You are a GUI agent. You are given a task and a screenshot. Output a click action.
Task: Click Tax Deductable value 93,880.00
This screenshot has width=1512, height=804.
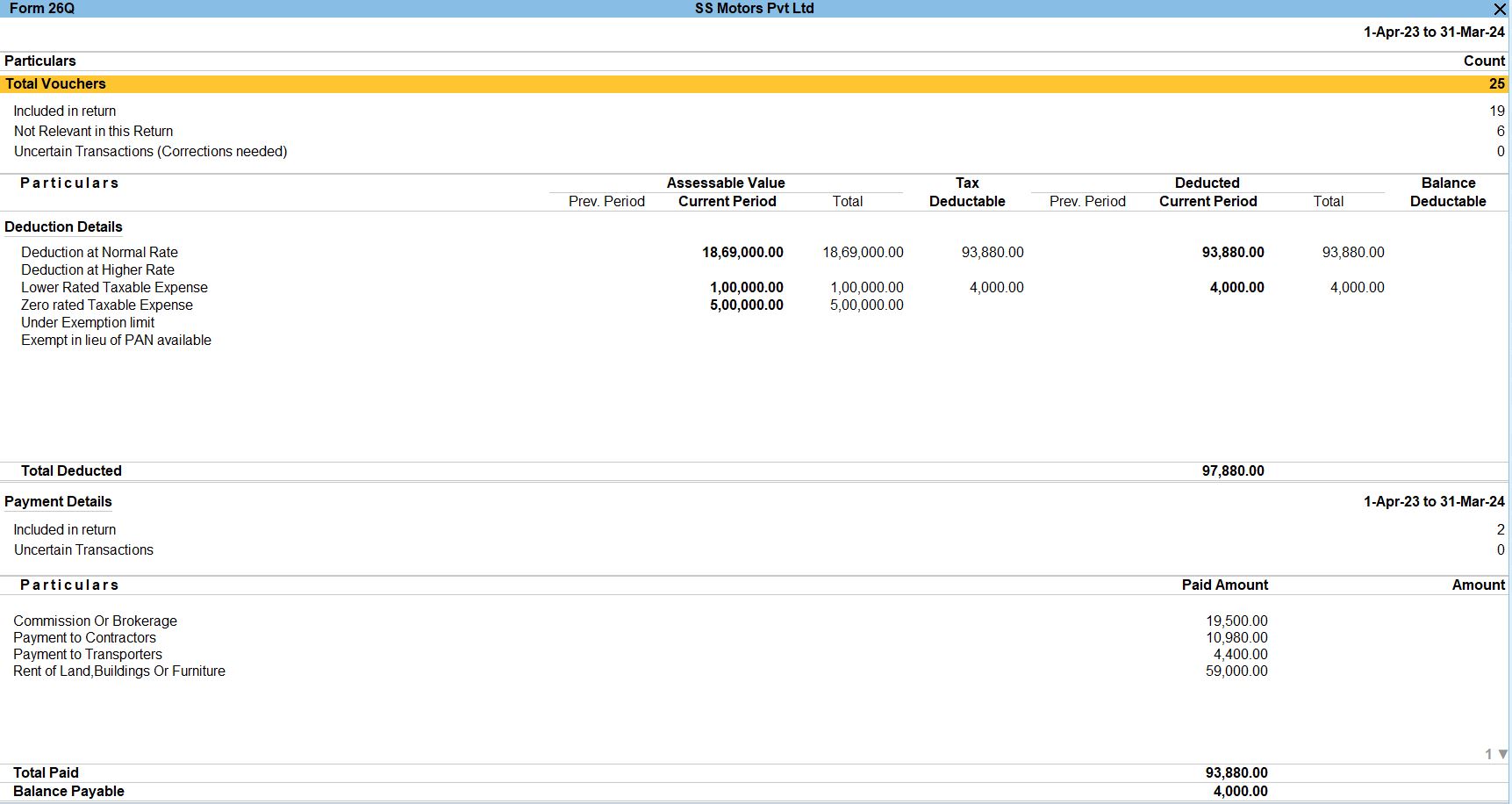pos(992,252)
